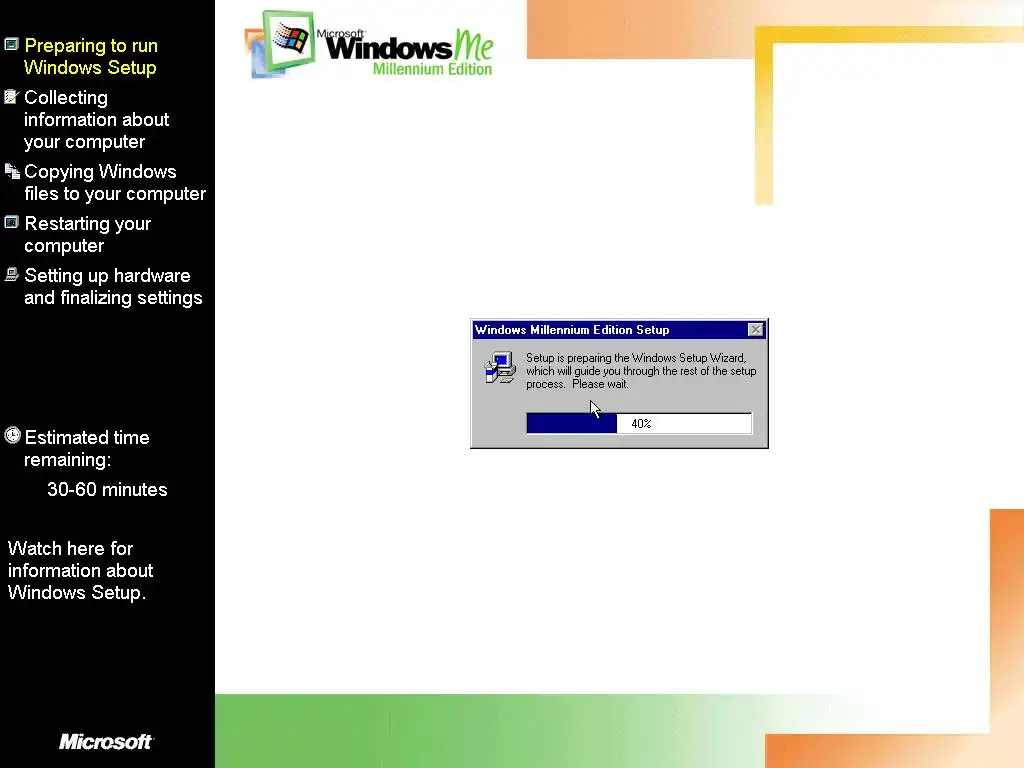The image size is (1024, 768).
Task: Click the 'Preparing to run Windows Setup' text
Action: click(x=91, y=56)
